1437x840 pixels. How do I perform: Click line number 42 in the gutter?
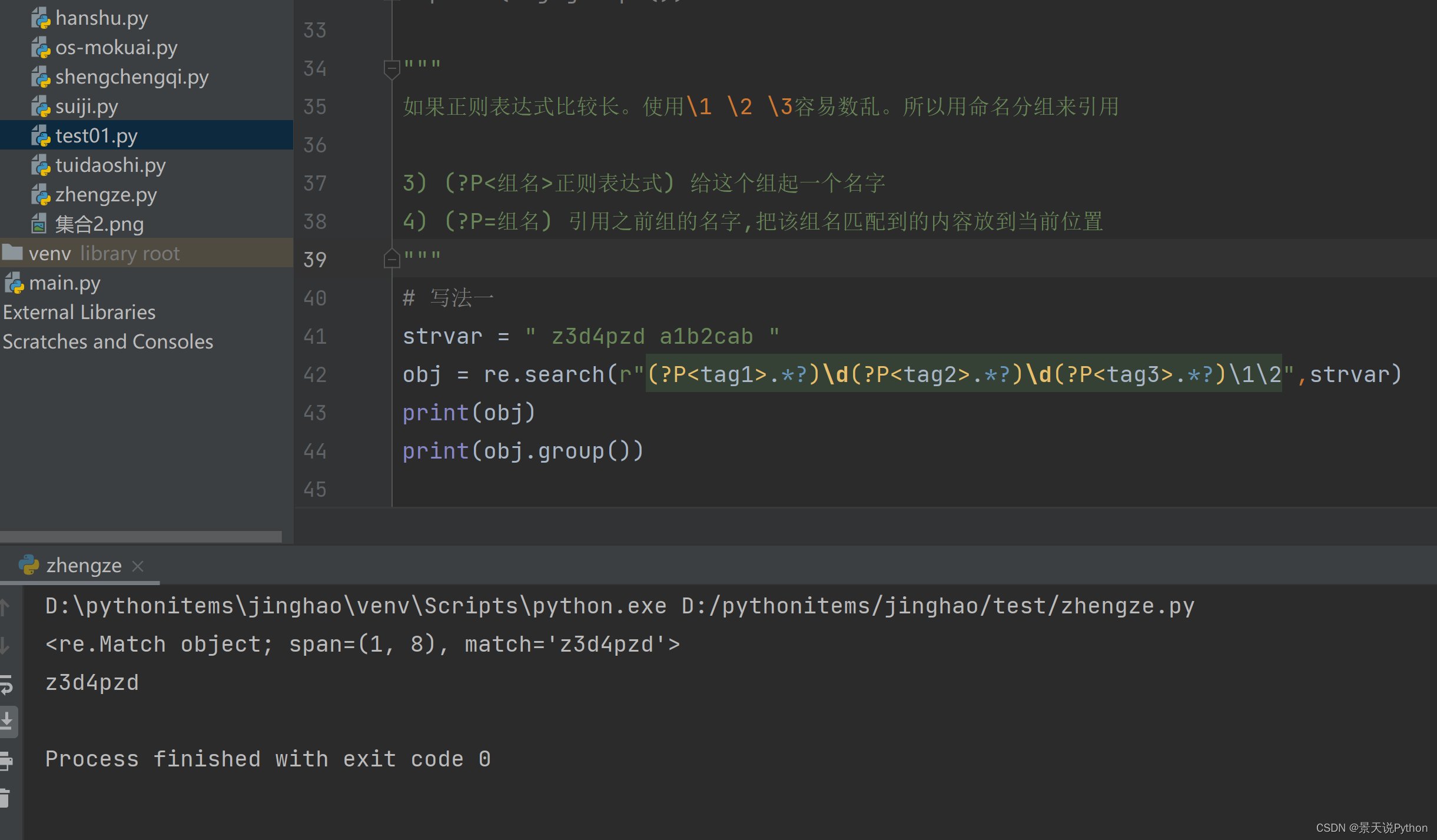point(315,374)
